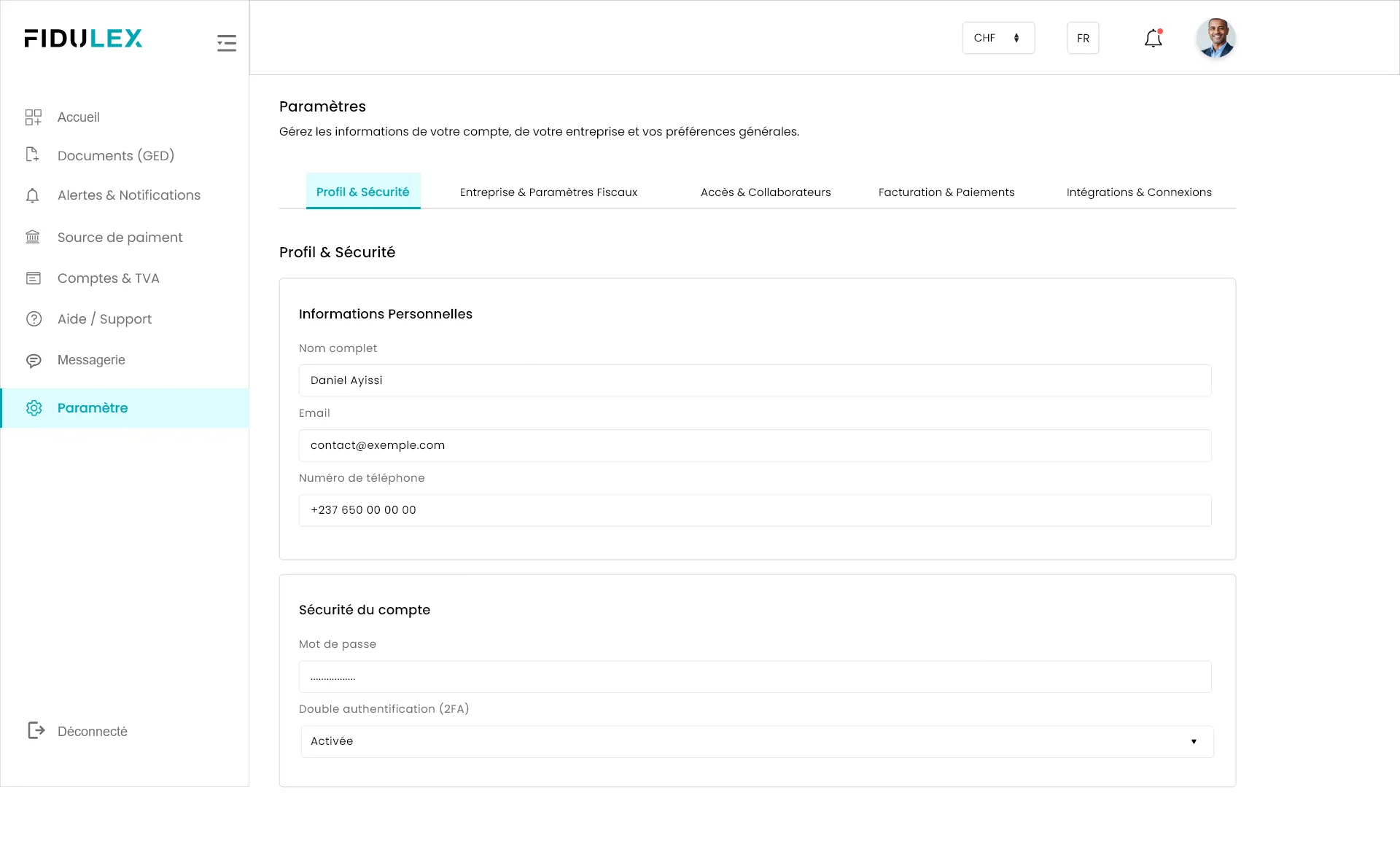The width and height of the screenshot is (1400, 841).
Task: Click the Aide / Support question icon
Action: [x=34, y=319]
